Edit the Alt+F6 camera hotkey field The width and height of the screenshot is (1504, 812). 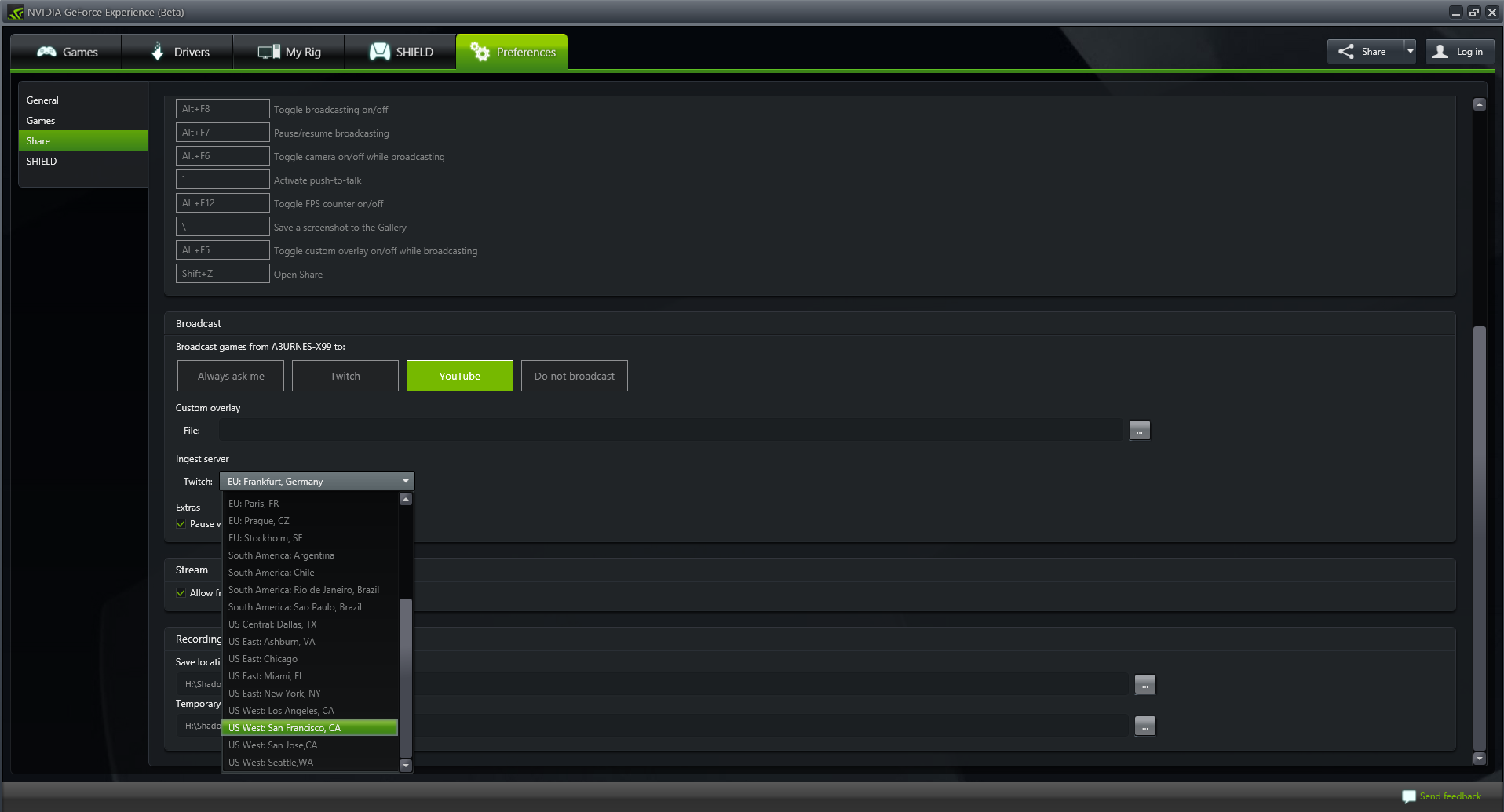[x=223, y=156]
